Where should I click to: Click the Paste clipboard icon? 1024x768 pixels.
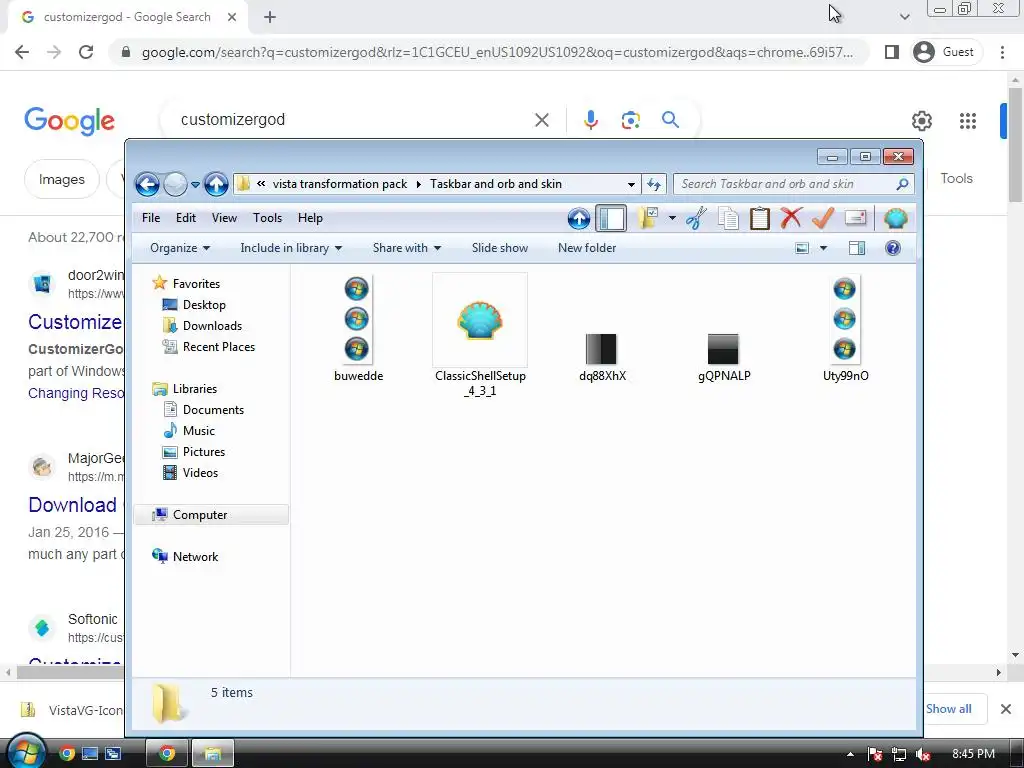[x=760, y=218]
